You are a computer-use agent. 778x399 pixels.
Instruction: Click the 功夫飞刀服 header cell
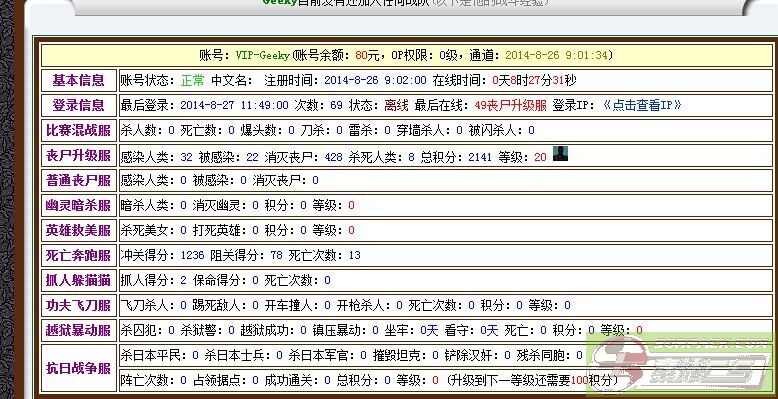coord(78,305)
